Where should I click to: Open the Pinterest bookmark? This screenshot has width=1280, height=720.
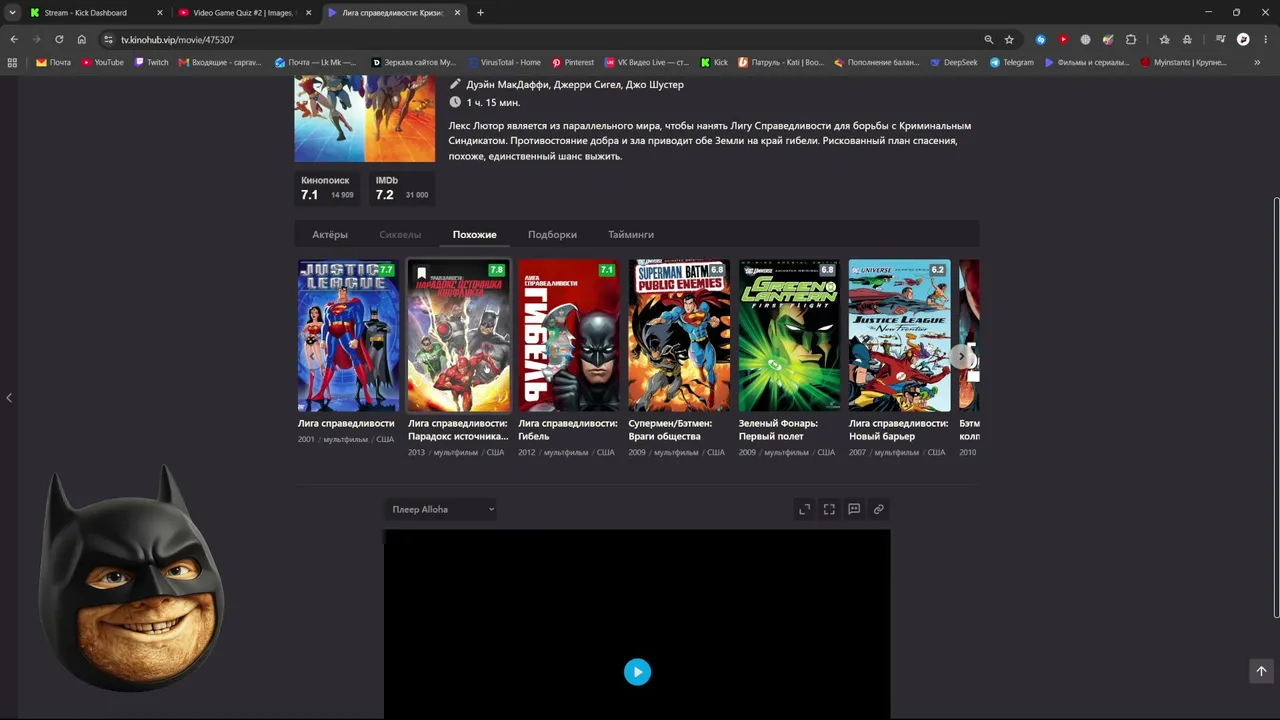(573, 62)
